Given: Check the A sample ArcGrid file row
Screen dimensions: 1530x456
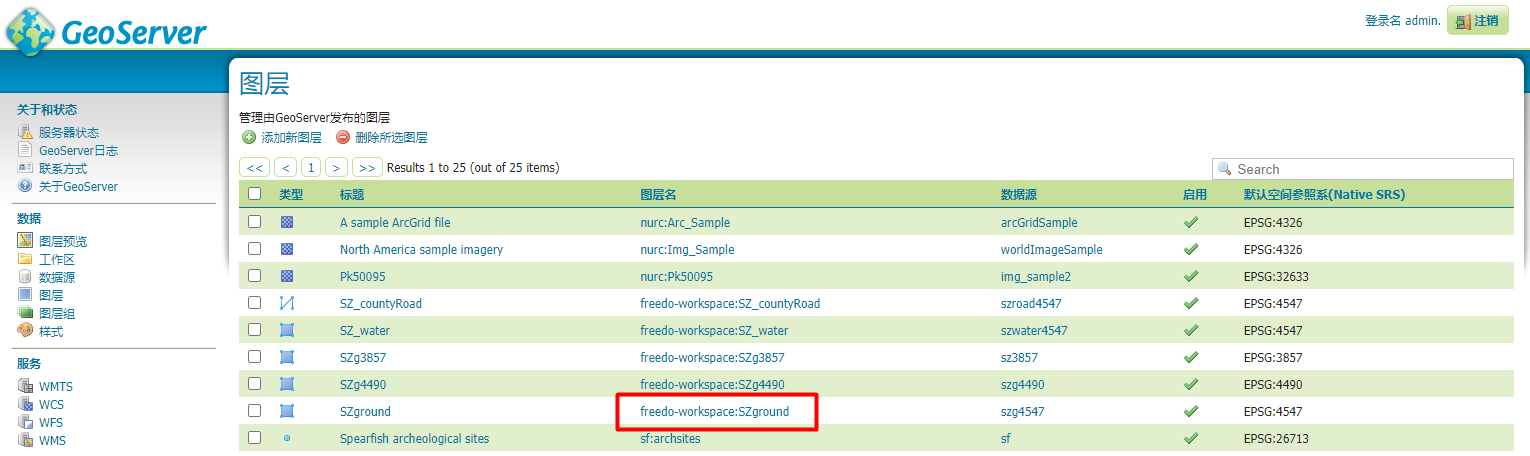Looking at the screenshot, I should pos(254,221).
